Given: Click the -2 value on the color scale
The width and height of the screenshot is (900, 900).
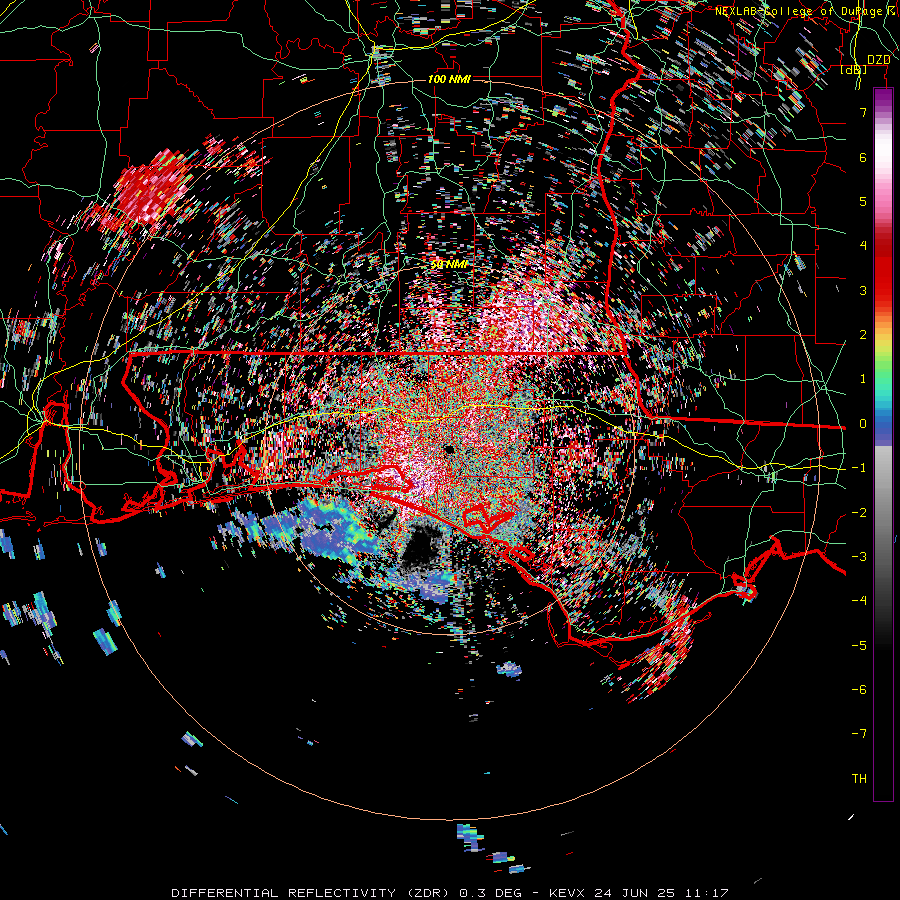Looking at the screenshot, I should point(859,513).
